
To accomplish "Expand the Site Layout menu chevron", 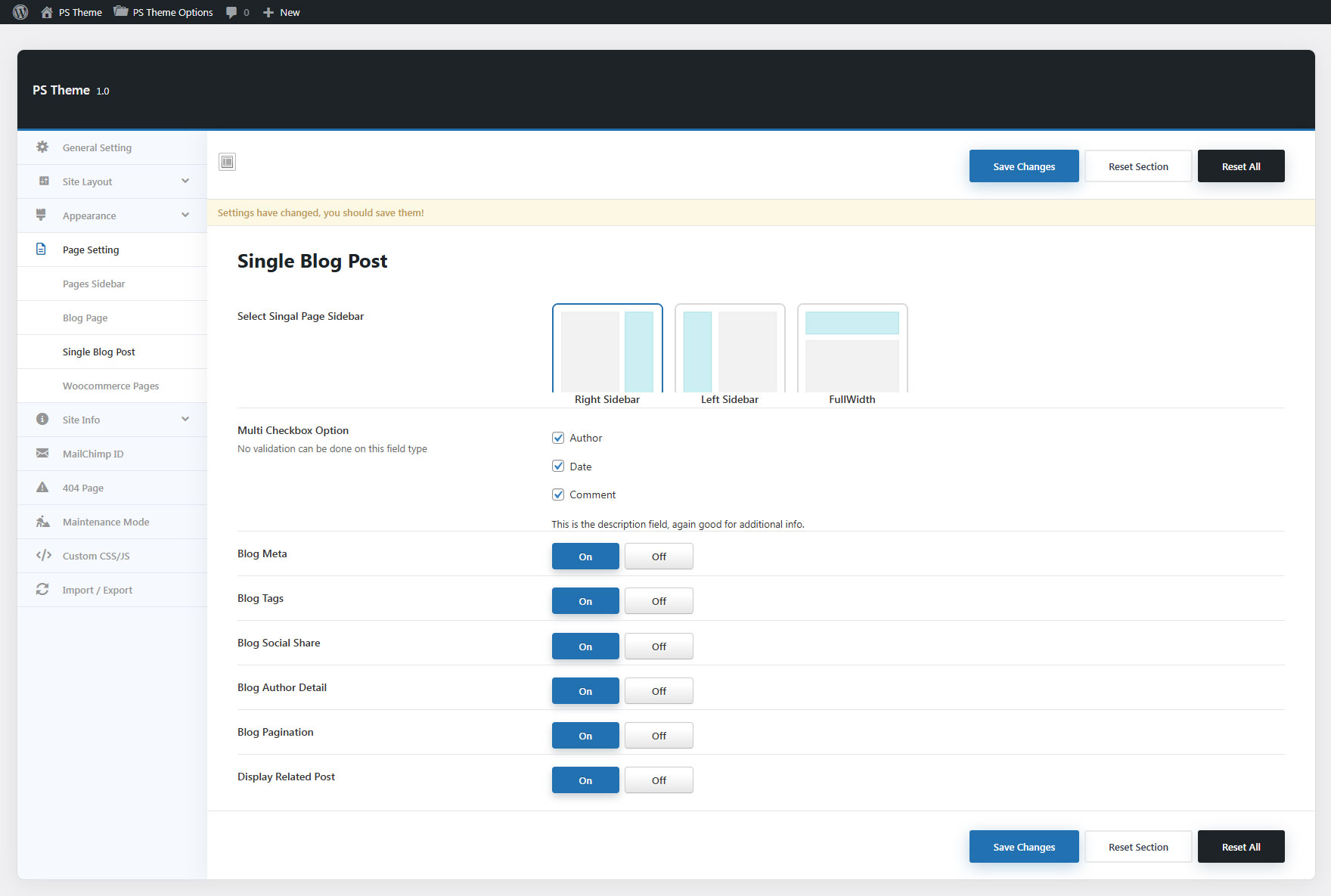I will pyautogui.click(x=185, y=181).
